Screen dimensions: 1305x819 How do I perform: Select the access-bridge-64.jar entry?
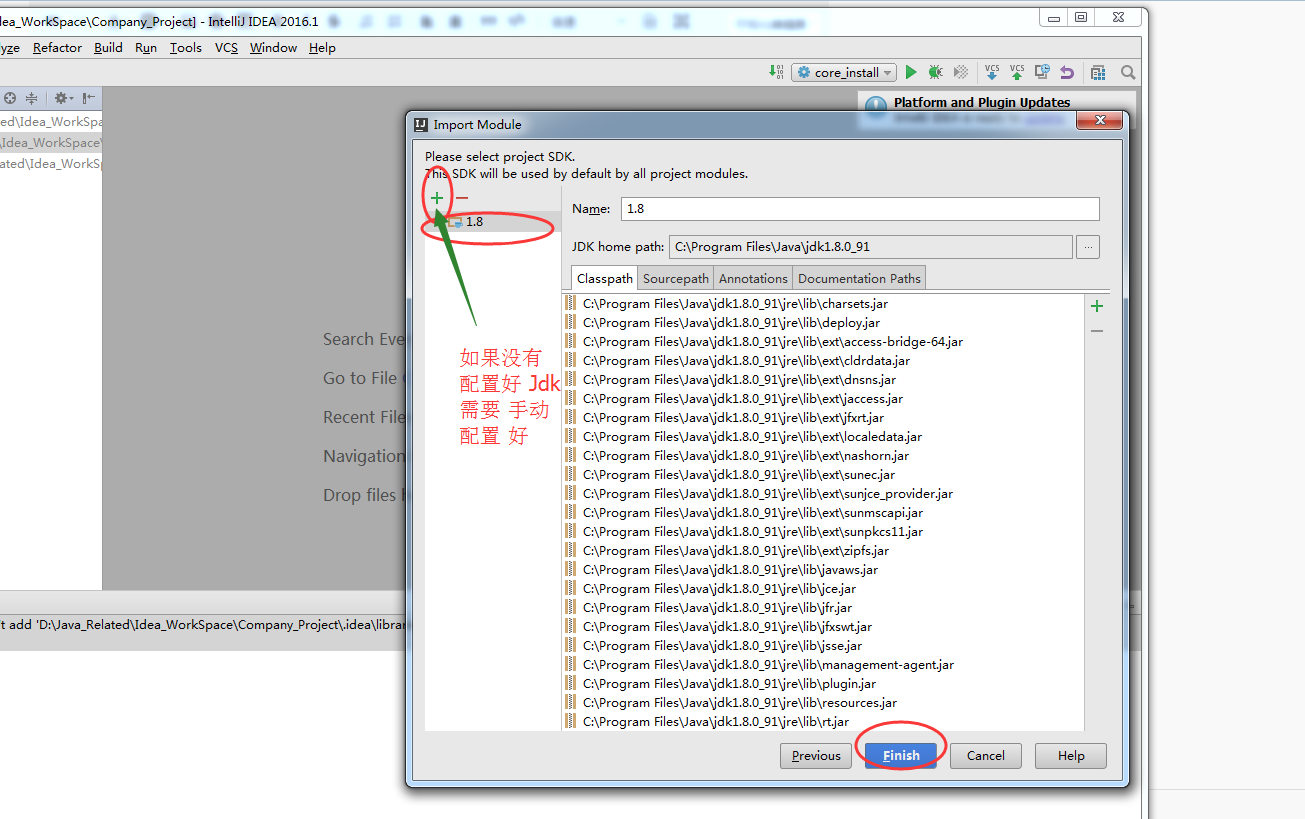click(x=824, y=341)
